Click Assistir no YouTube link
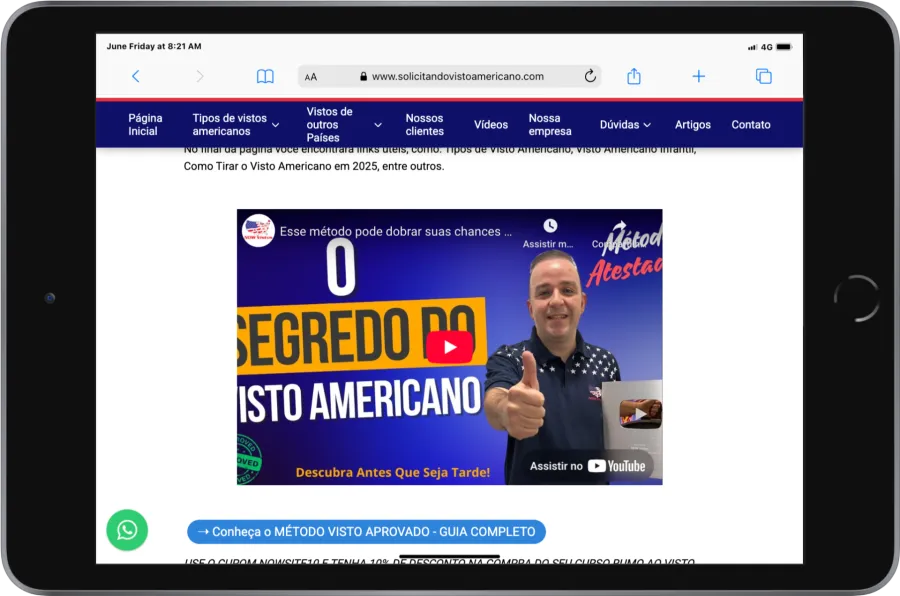This screenshot has height=596, width=900. point(586,465)
